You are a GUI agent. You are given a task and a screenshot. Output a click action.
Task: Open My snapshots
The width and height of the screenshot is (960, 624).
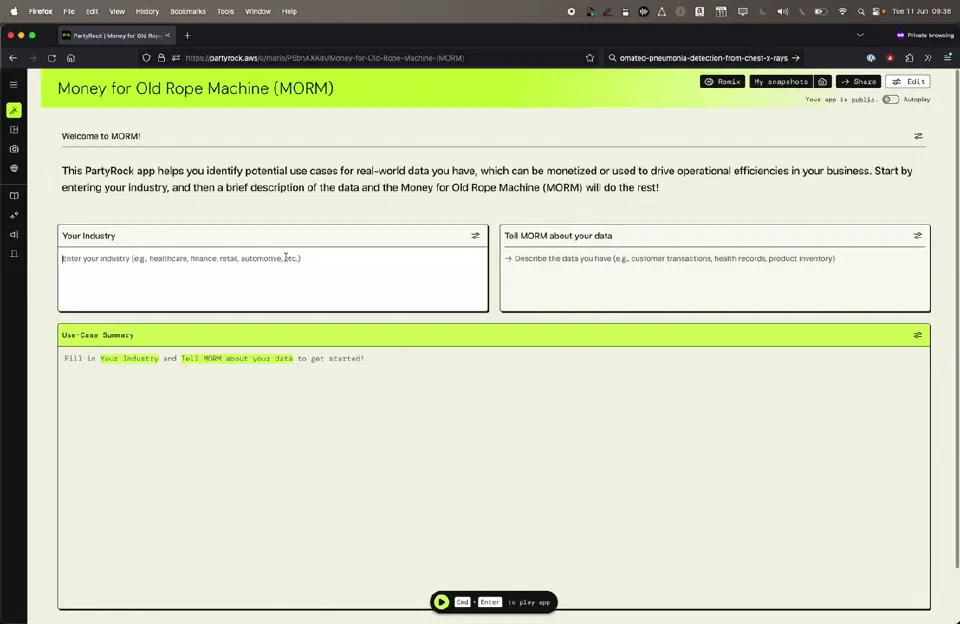(x=782, y=81)
